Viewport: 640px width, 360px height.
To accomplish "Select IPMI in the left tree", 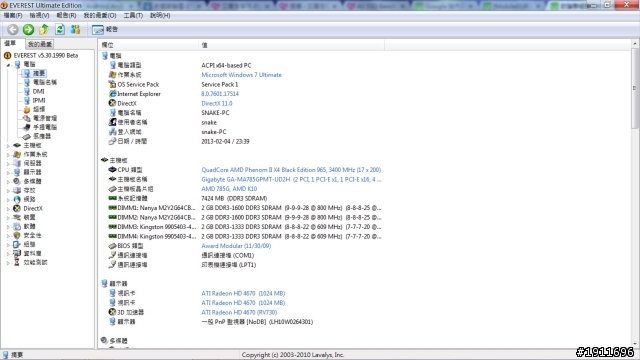I will pos(39,100).
